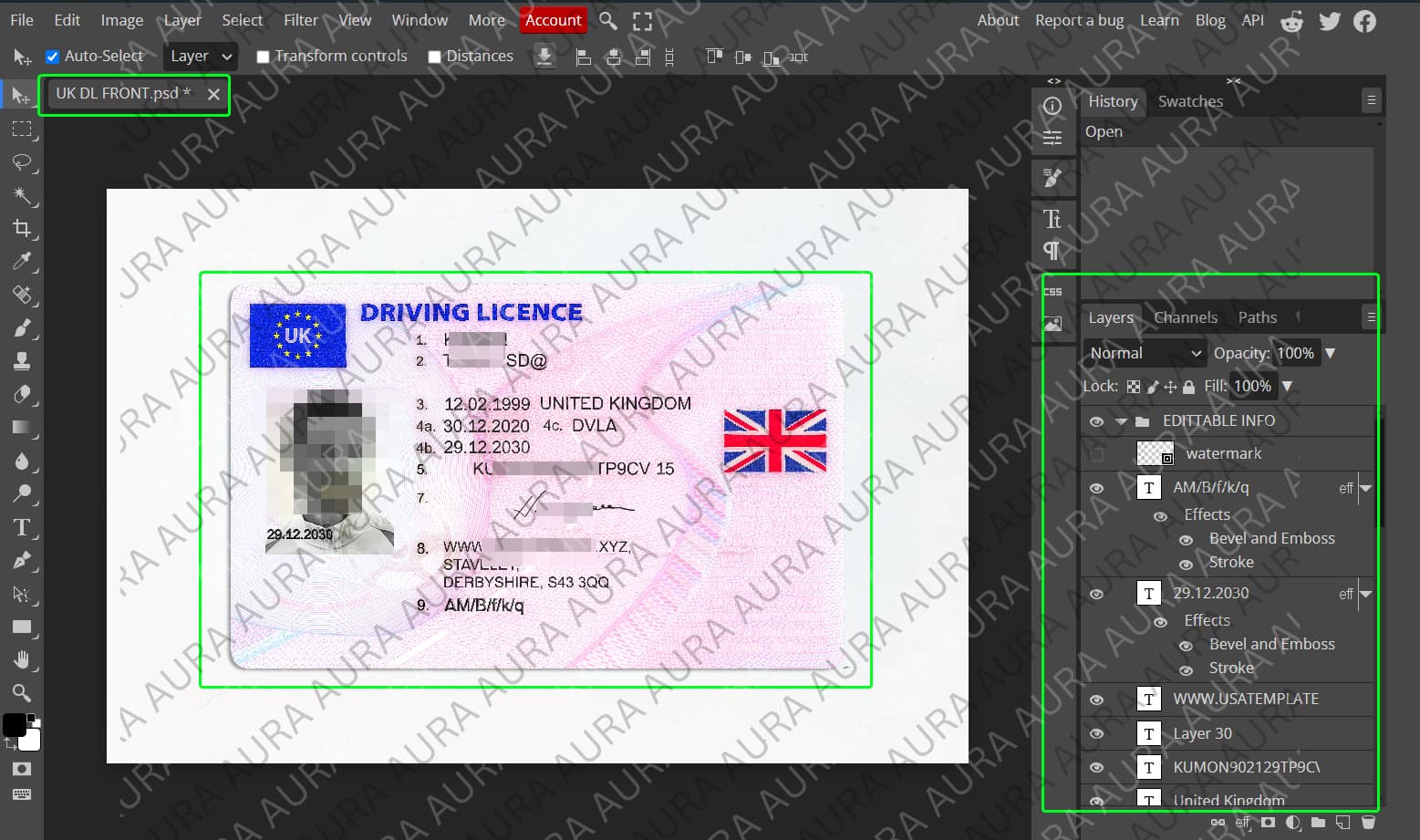Show the watermark layer
The width and height of the screenshot is (1420, 840).
click(1096, 453)
